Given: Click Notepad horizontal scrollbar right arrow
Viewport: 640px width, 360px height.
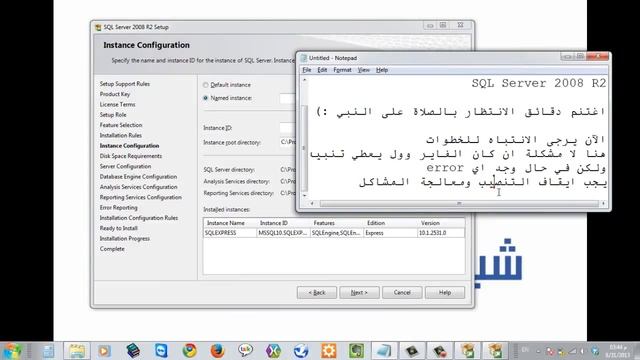Looking at the screenshot, I should click(603, 203).
